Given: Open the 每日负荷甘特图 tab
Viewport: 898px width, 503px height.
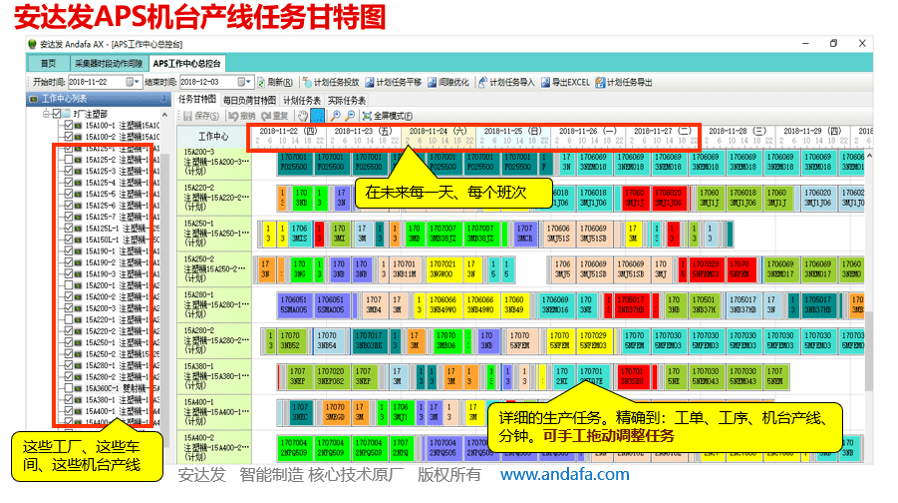Looking at the screenshot, I should [249, 100].
